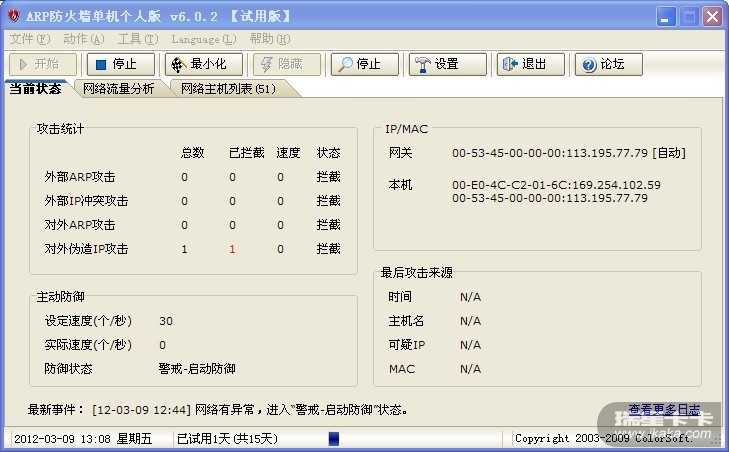Click the blue square 停止 stop button

coord(121,64)
